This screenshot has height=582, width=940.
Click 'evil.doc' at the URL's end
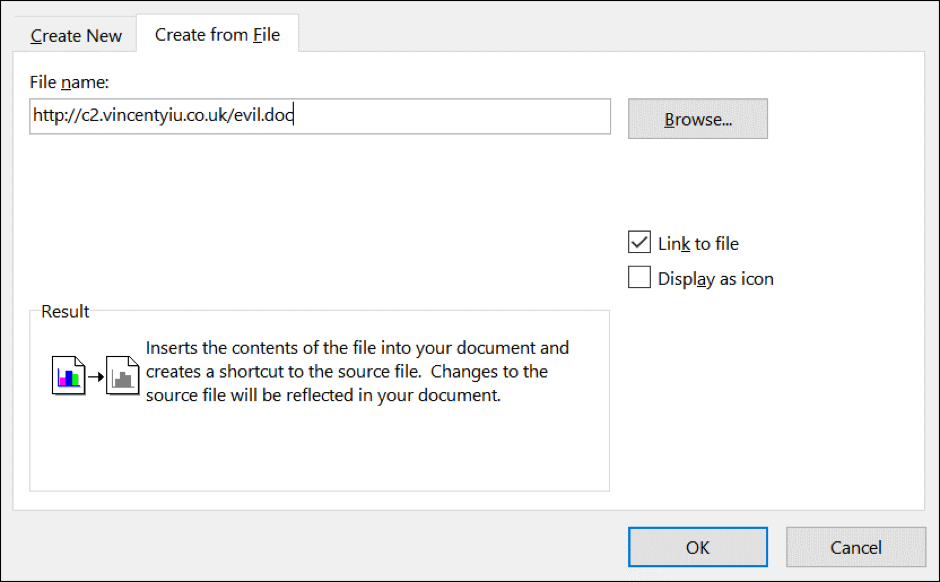pos(264,114)
